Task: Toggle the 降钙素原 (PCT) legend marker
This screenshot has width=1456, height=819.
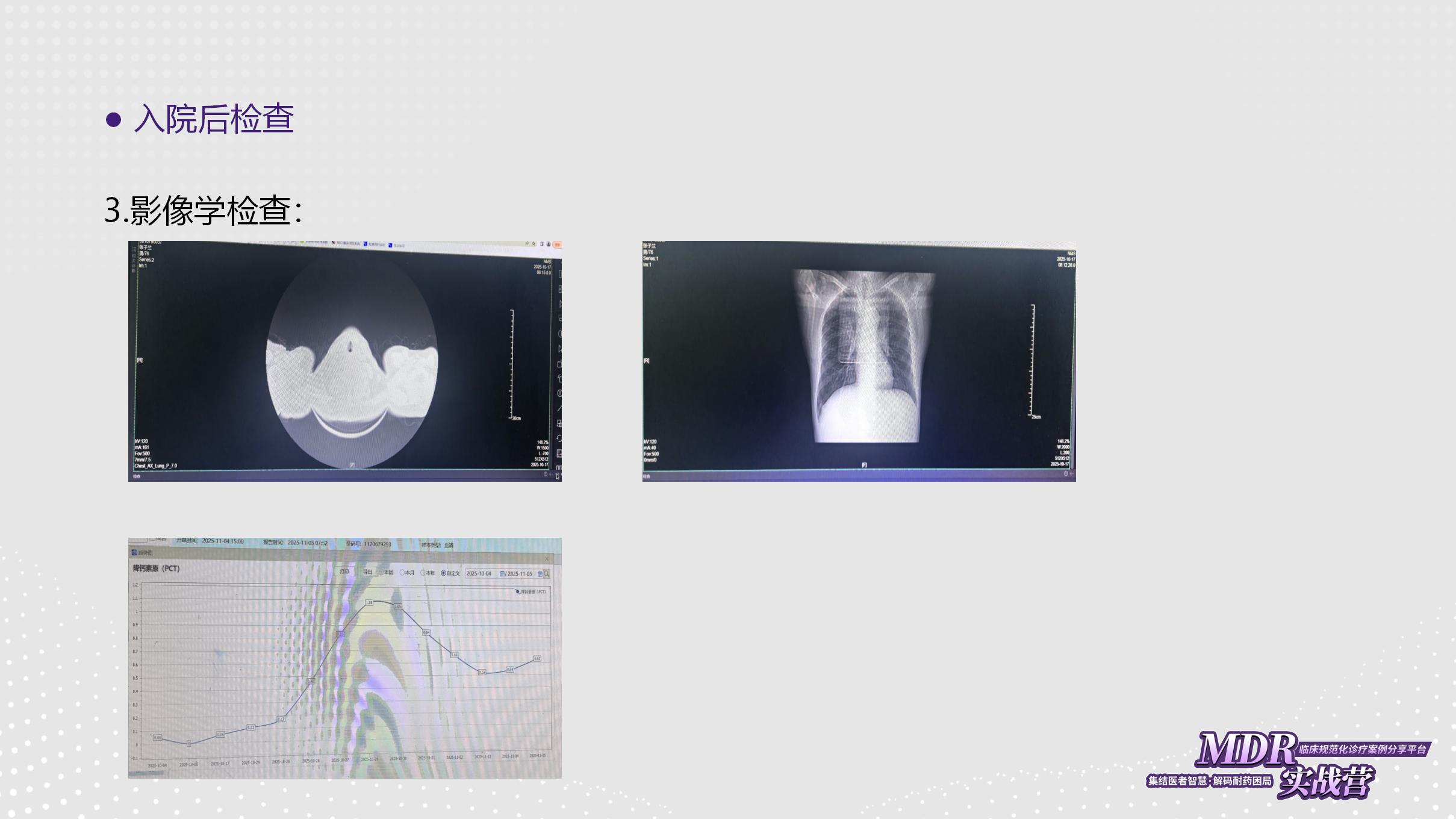Action: point(518,592)
